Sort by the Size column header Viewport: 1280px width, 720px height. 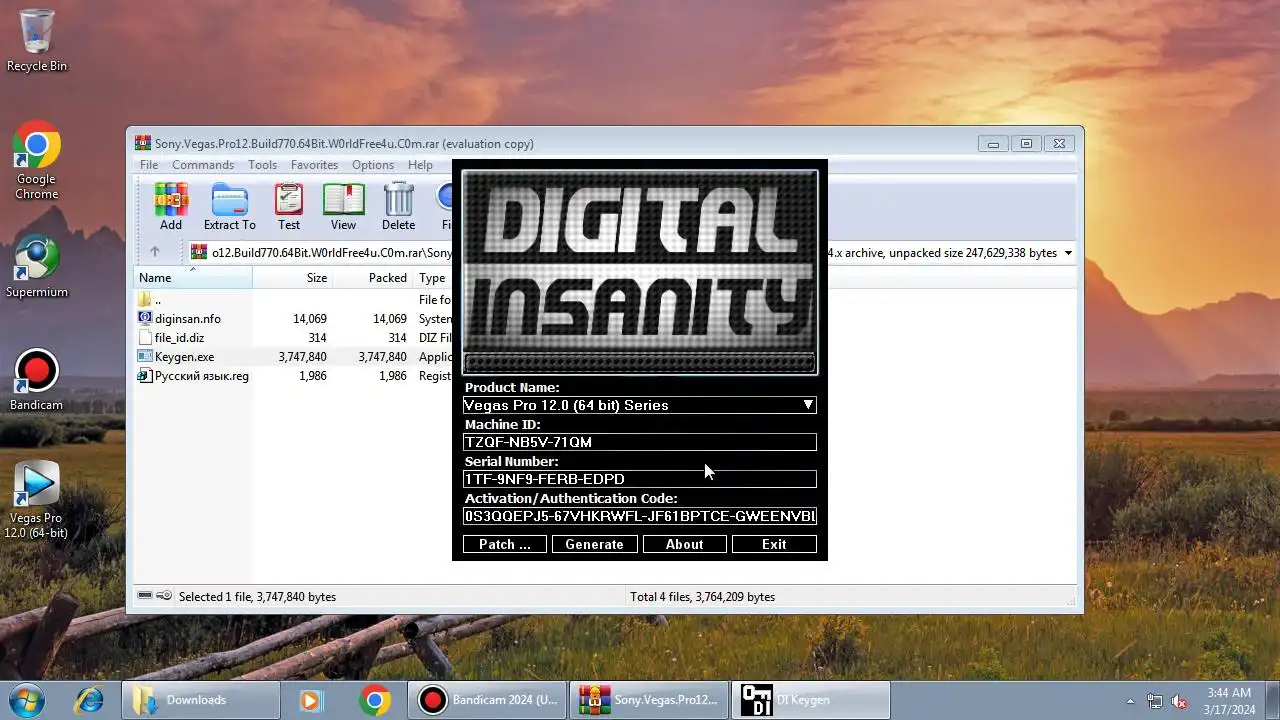(292, 278)
